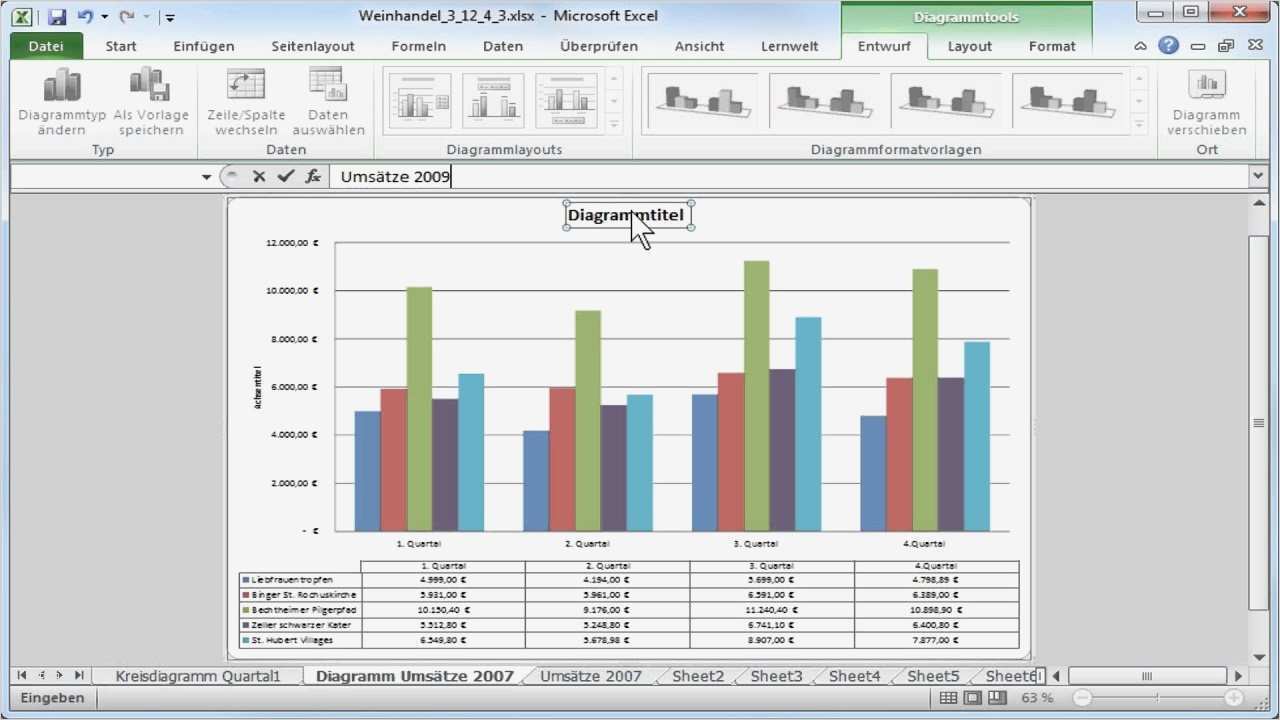Open Daten auswählen

click(328, 100)
